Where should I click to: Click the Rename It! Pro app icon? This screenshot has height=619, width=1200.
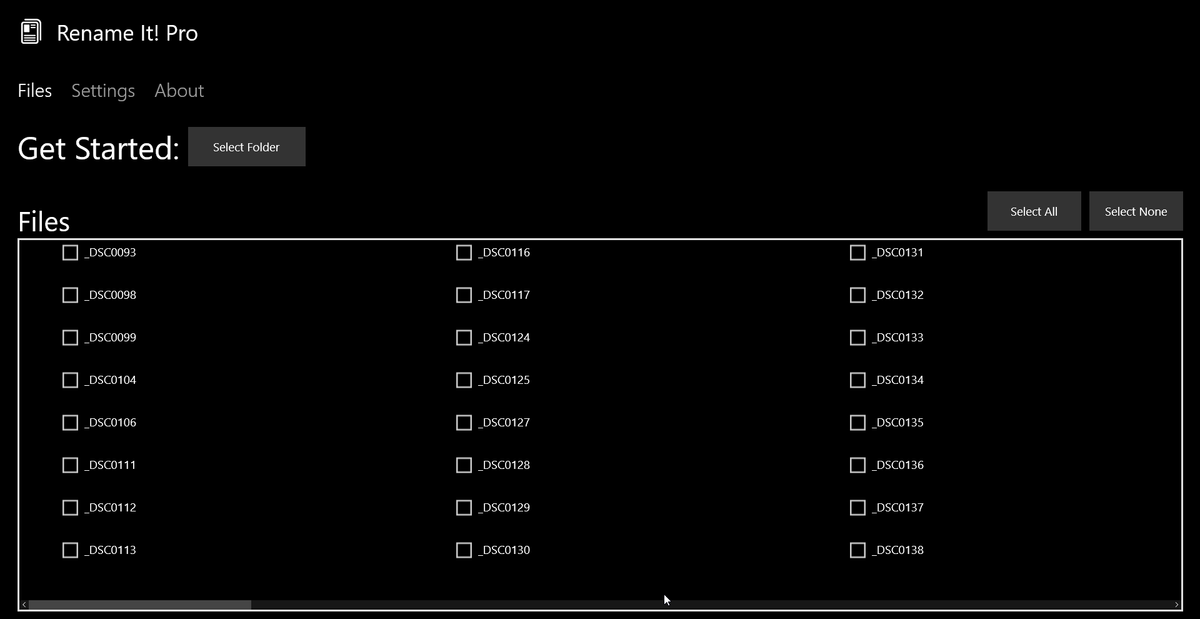point(30,30)
